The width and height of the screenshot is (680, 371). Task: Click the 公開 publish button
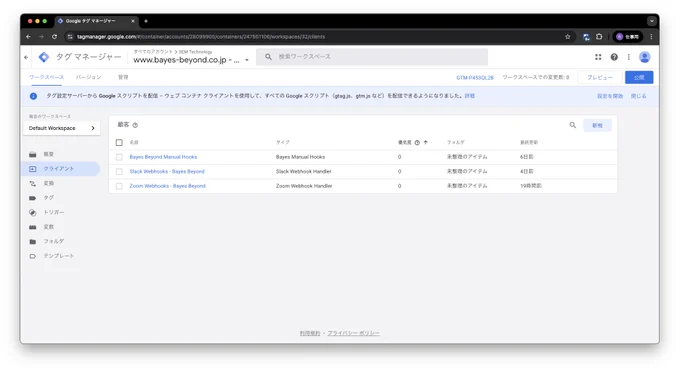(639, 77)
